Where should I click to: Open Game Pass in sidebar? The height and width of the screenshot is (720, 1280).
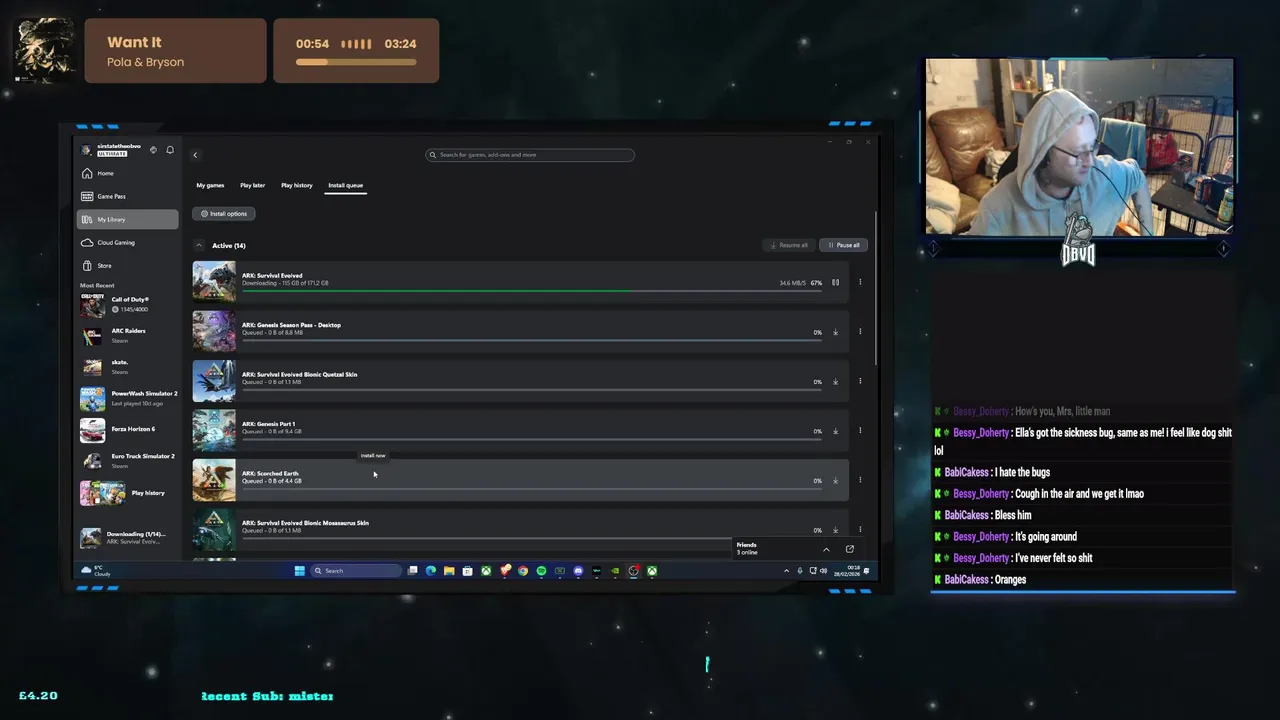click(x=128, y=196)
